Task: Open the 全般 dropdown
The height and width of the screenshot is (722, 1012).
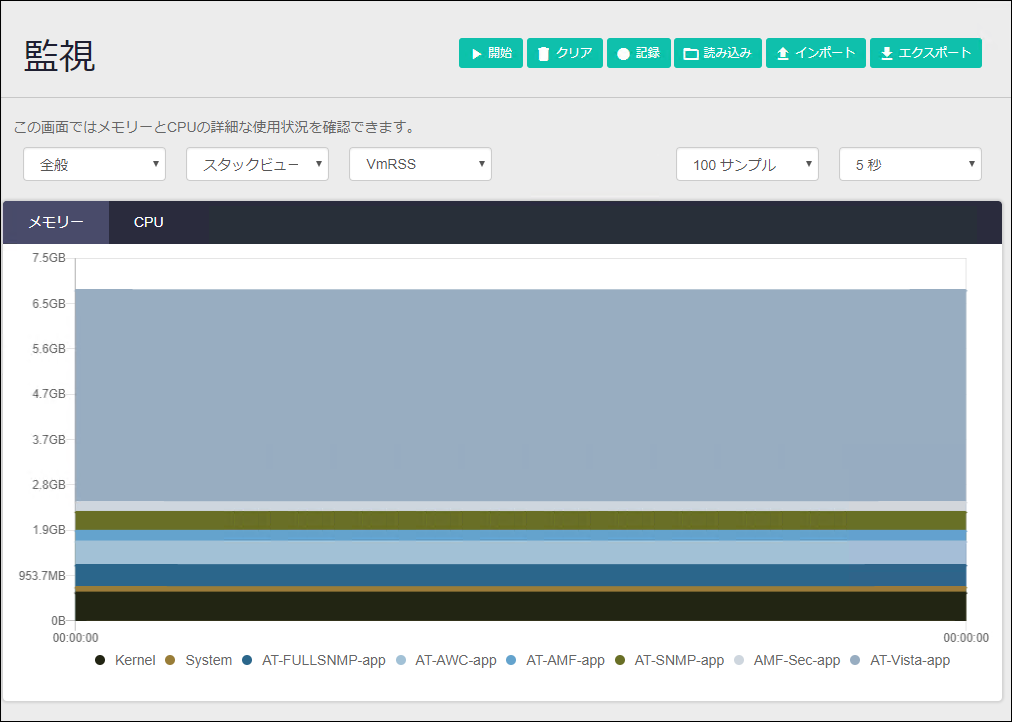Action: pos(94,164)
